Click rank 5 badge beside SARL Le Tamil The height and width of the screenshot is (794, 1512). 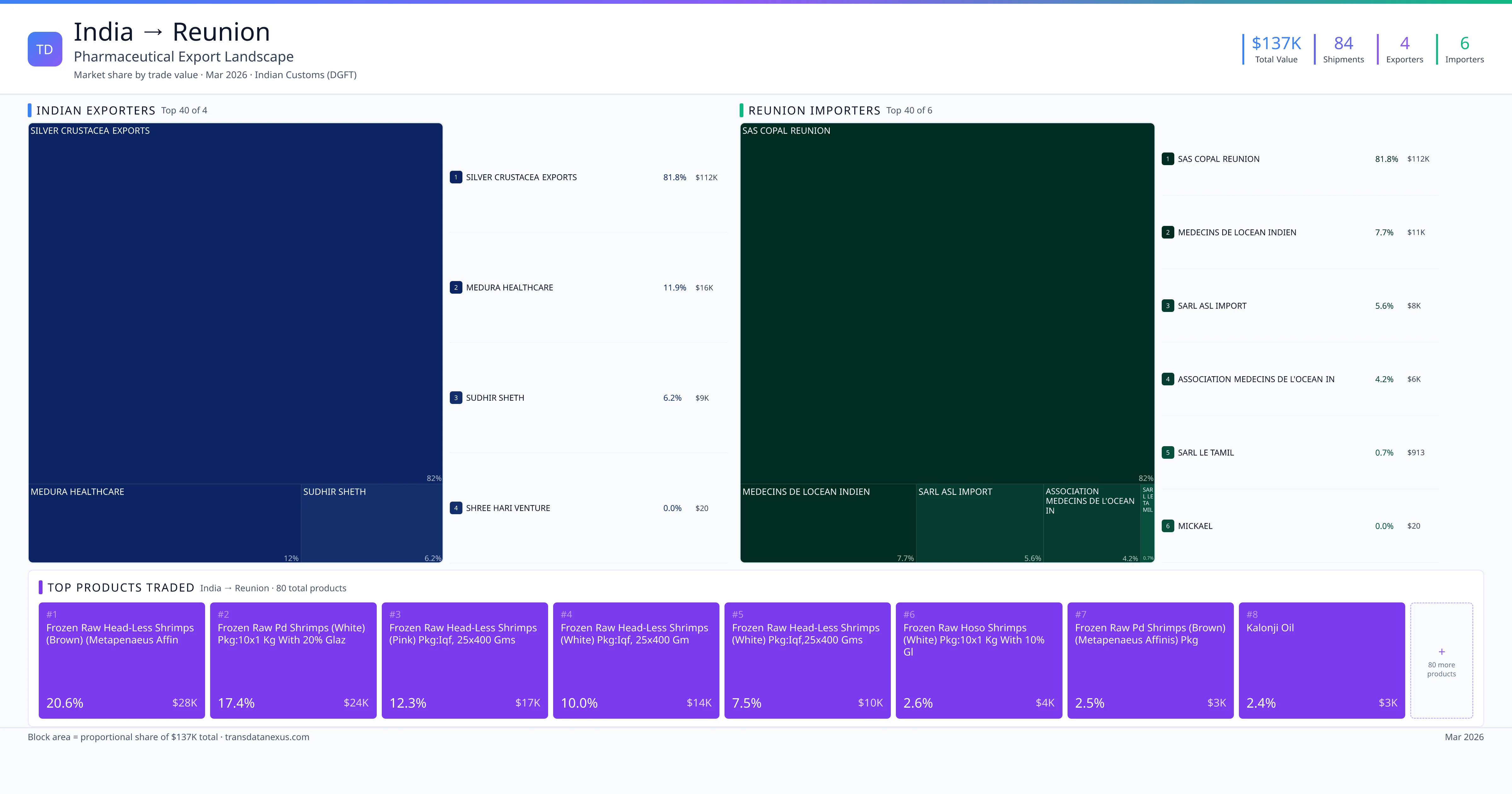click(x=1167, y=453)
